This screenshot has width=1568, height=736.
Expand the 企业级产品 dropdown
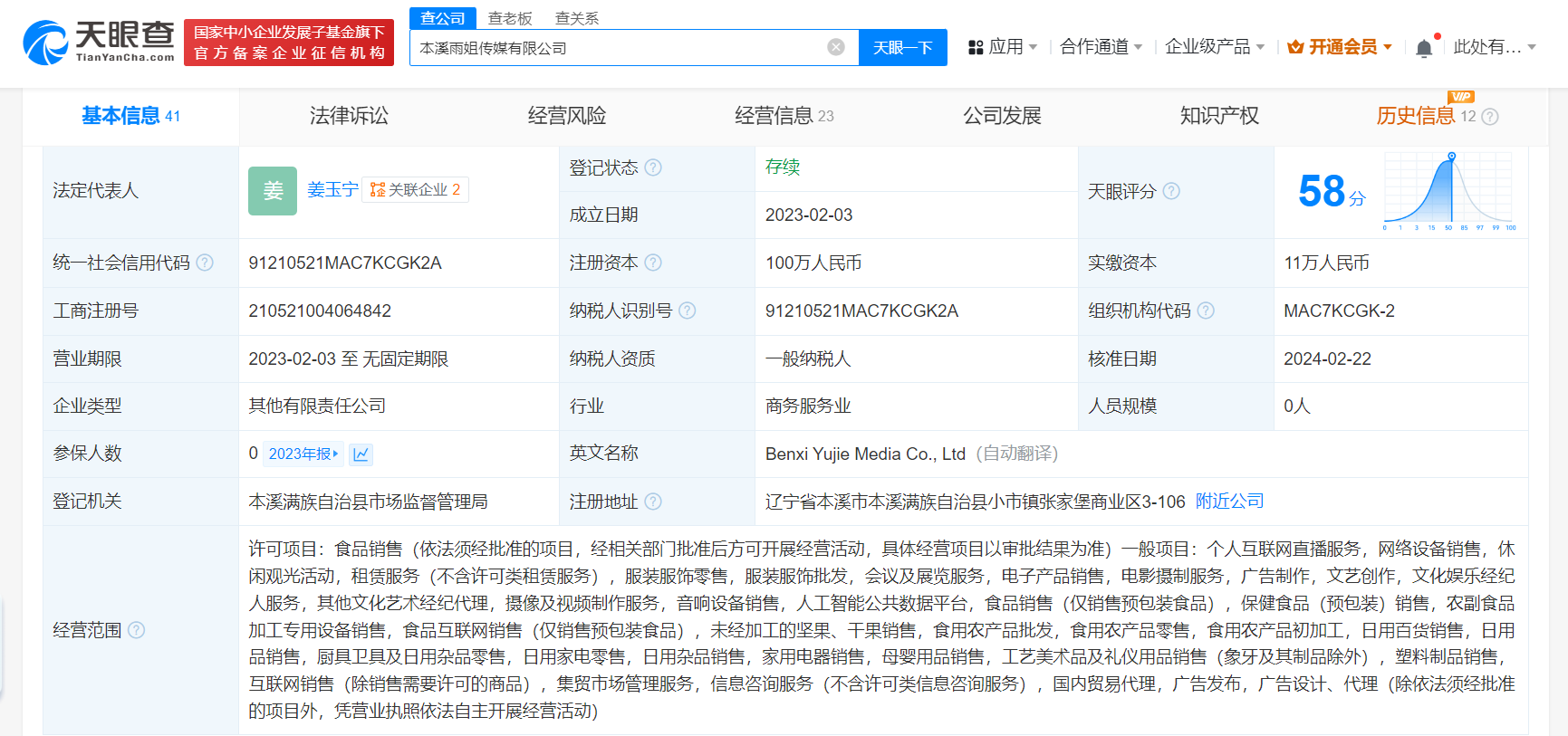click(1260, 47)
